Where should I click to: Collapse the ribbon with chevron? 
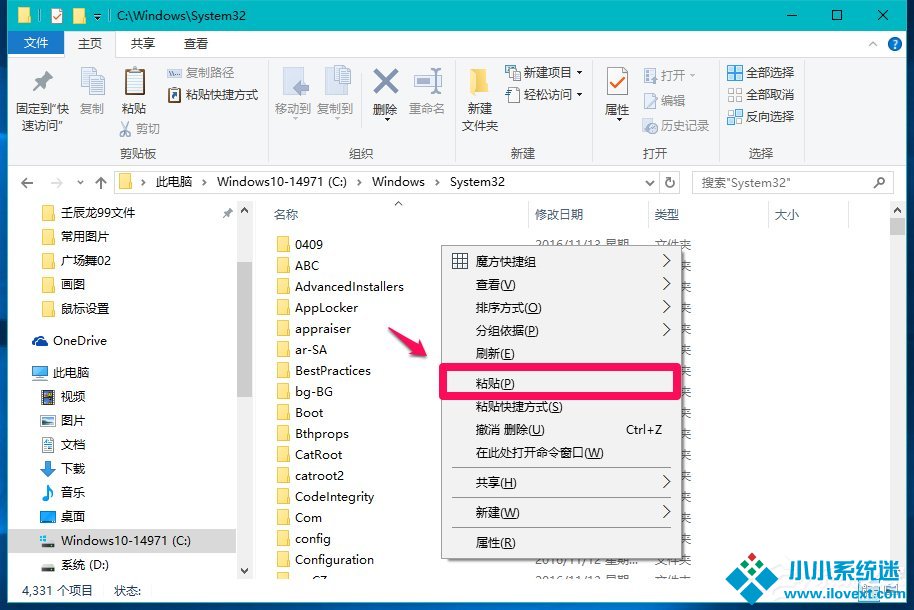tap(873, 44)
